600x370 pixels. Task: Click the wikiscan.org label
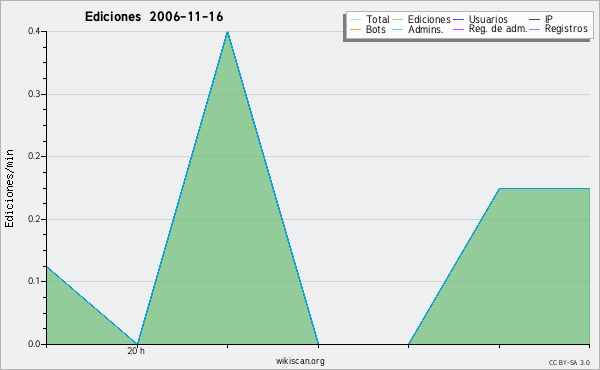[300, 361]
